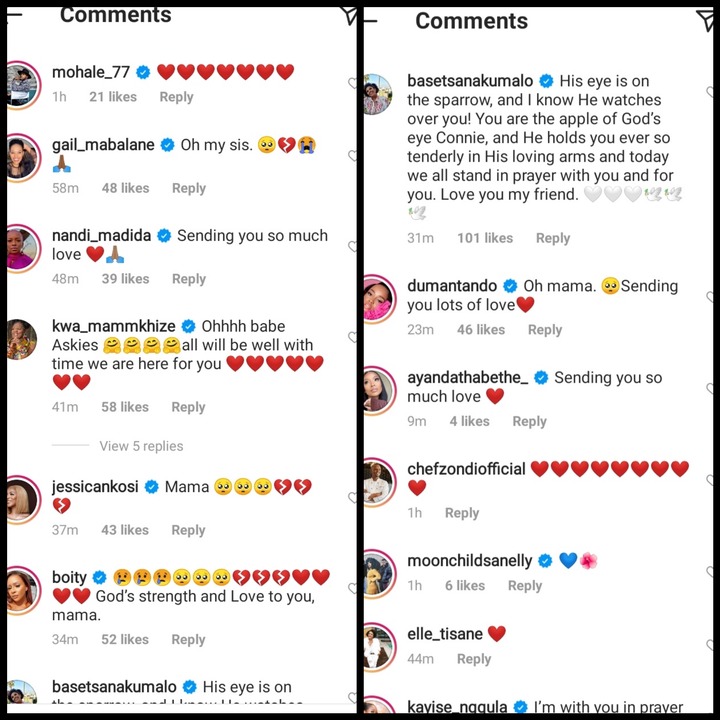
Task: Open moonchildsanelly's profile avatar
Action: (378, 574)
